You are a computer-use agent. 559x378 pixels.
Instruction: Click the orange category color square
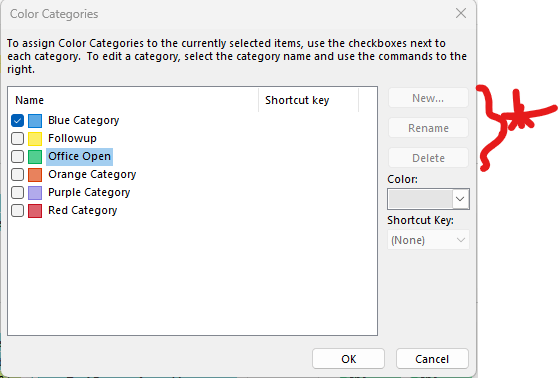(35, 174)
